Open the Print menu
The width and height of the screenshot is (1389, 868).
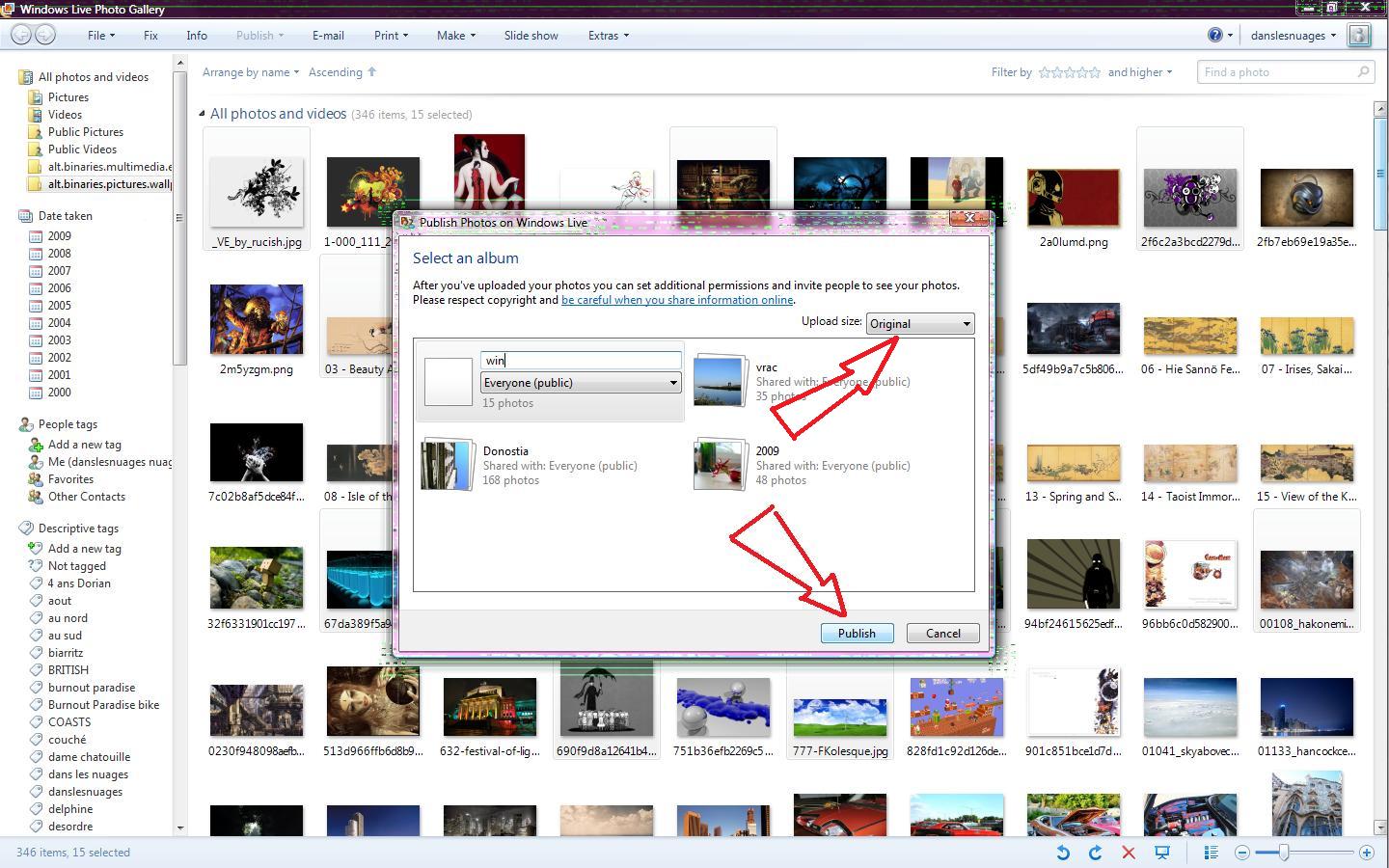[391, 36]
